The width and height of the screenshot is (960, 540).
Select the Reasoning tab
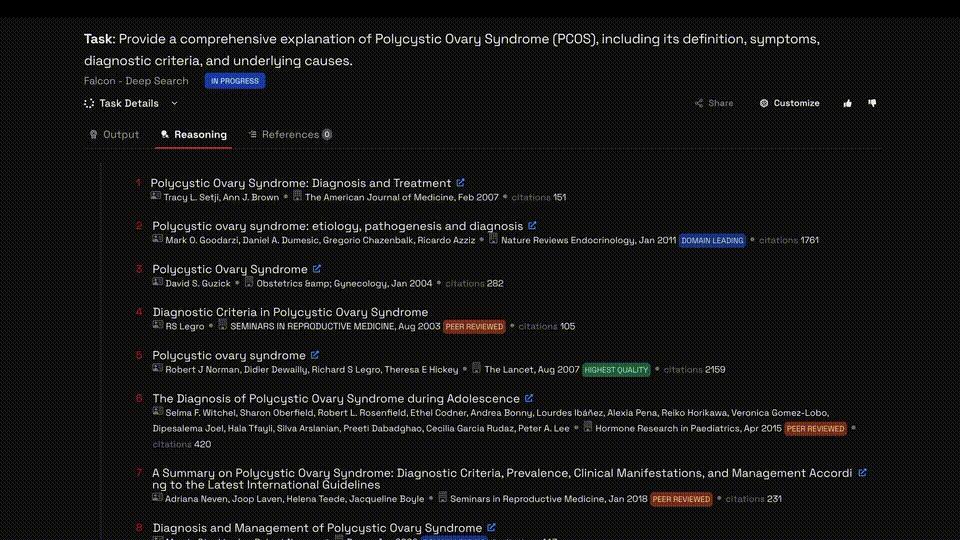pyautogui.click(x=193, y=134)
